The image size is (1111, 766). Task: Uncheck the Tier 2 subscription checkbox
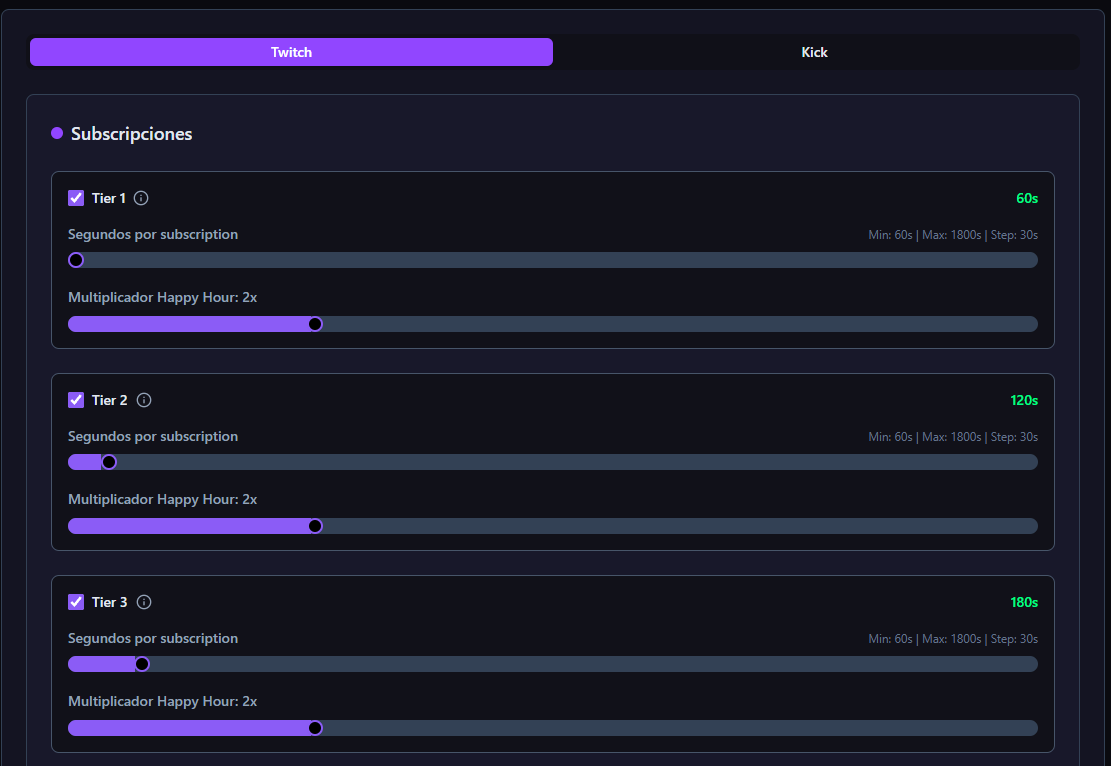(76, 400)
